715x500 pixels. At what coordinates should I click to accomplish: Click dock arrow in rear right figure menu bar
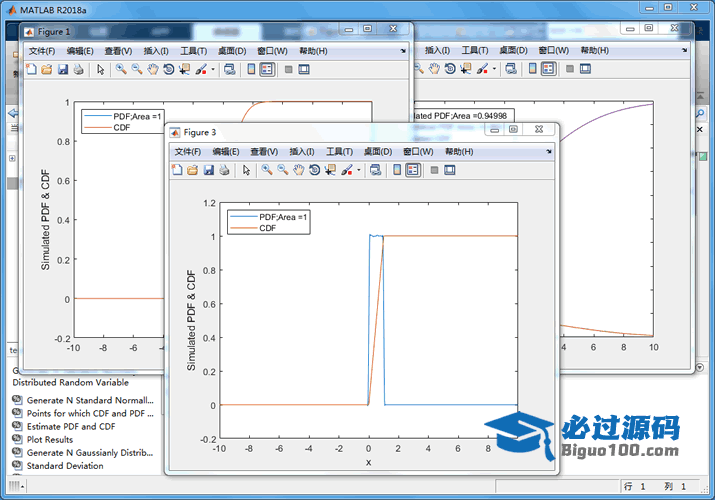tap(684, 50)
